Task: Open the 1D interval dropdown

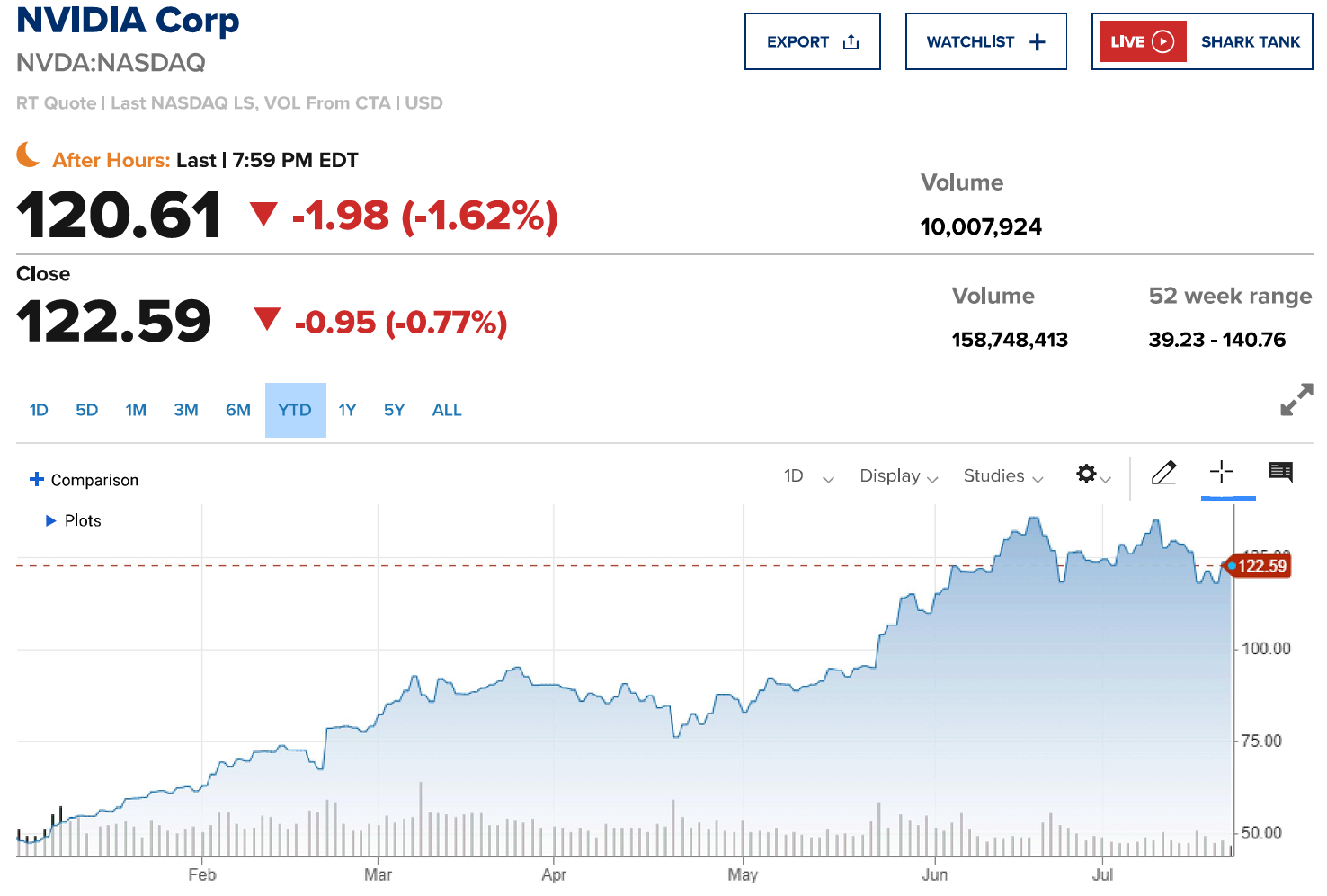Action: pyautogui.click(x=808, y=476)
